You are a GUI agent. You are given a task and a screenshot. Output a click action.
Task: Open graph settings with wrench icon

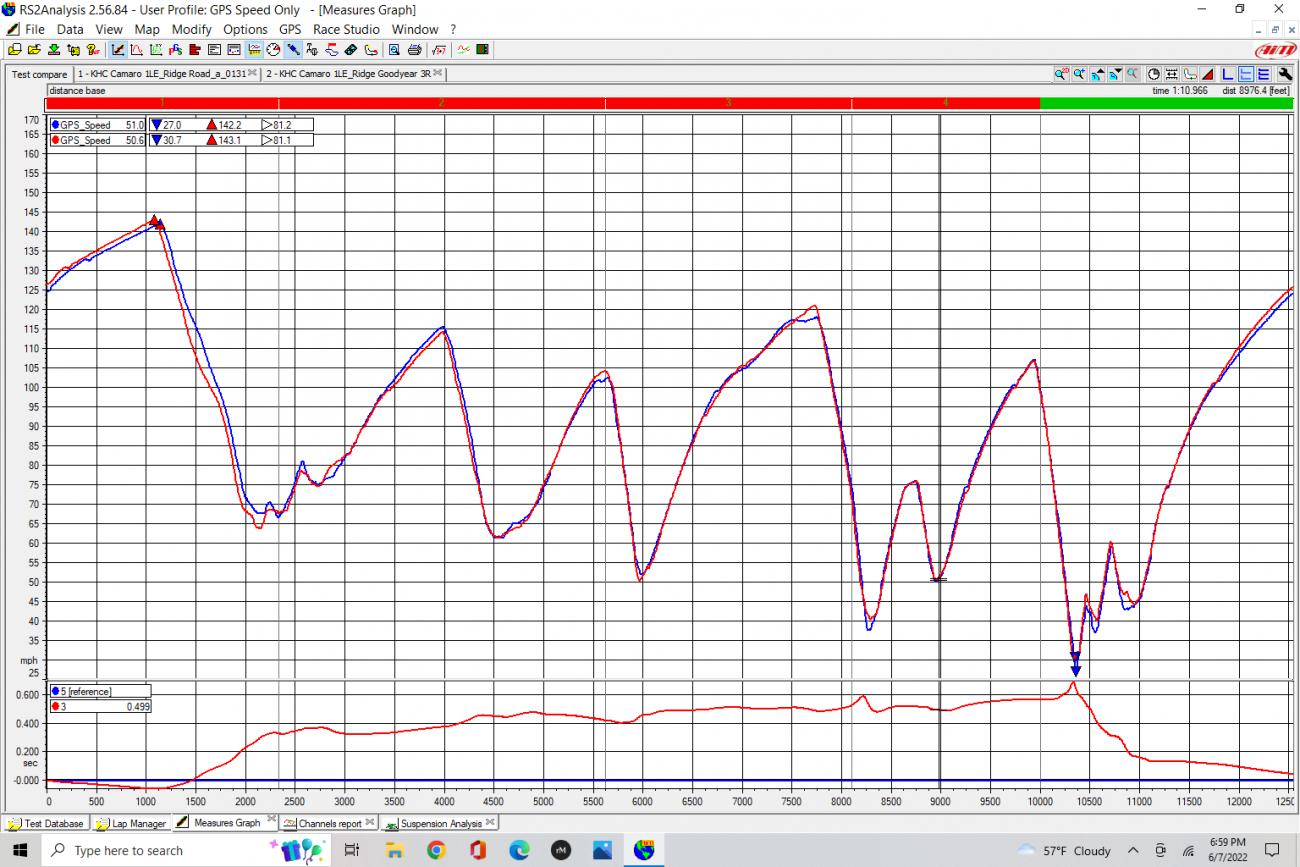[1285, 74]
